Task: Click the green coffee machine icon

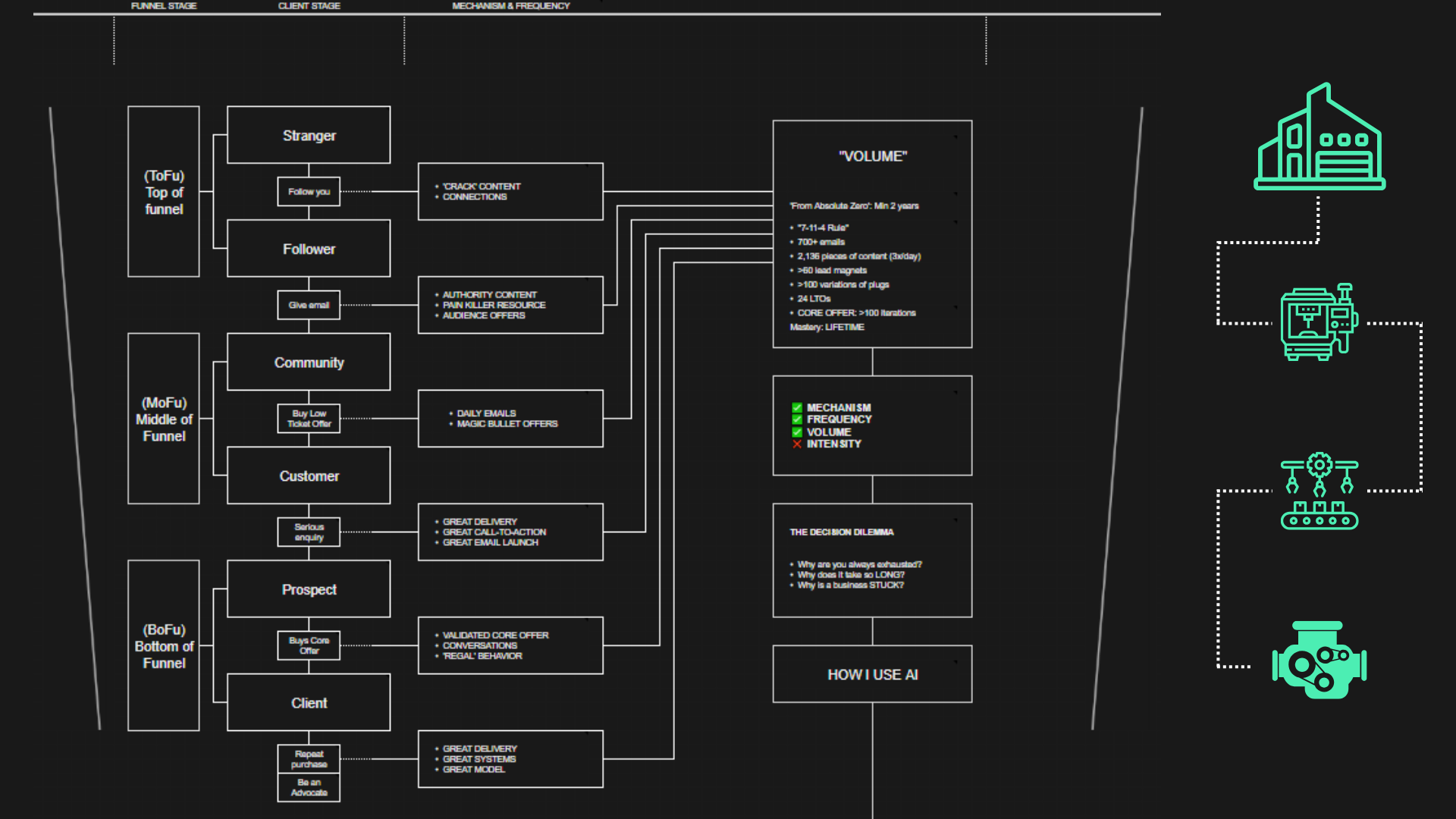Action: tap(1319, 322)
